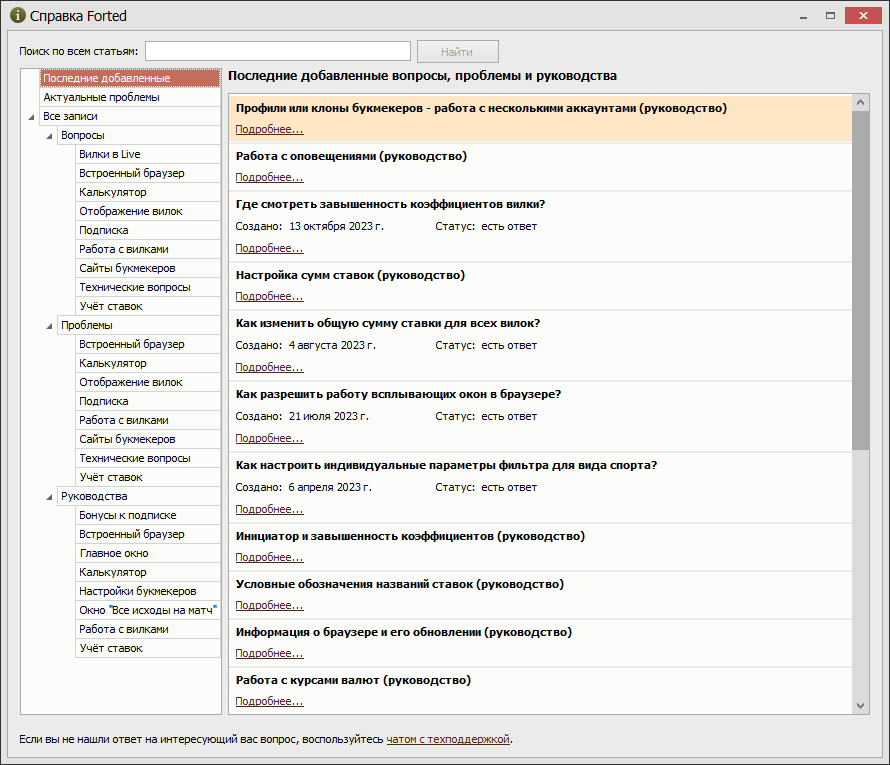
Task: Click title "Как разрешить работу всплывающих окон в браузере?"
Action: [398, 394]
